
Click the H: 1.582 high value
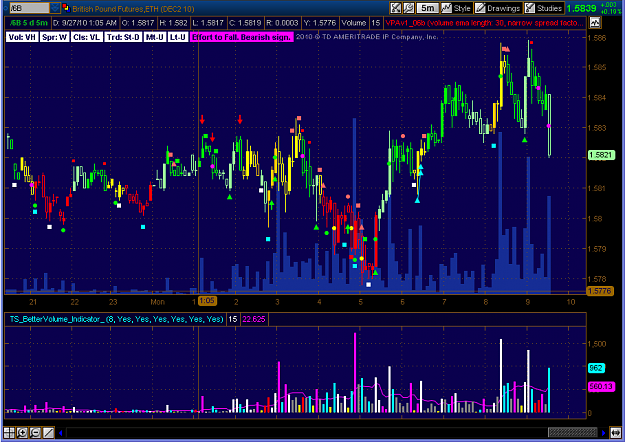(173, 23)
